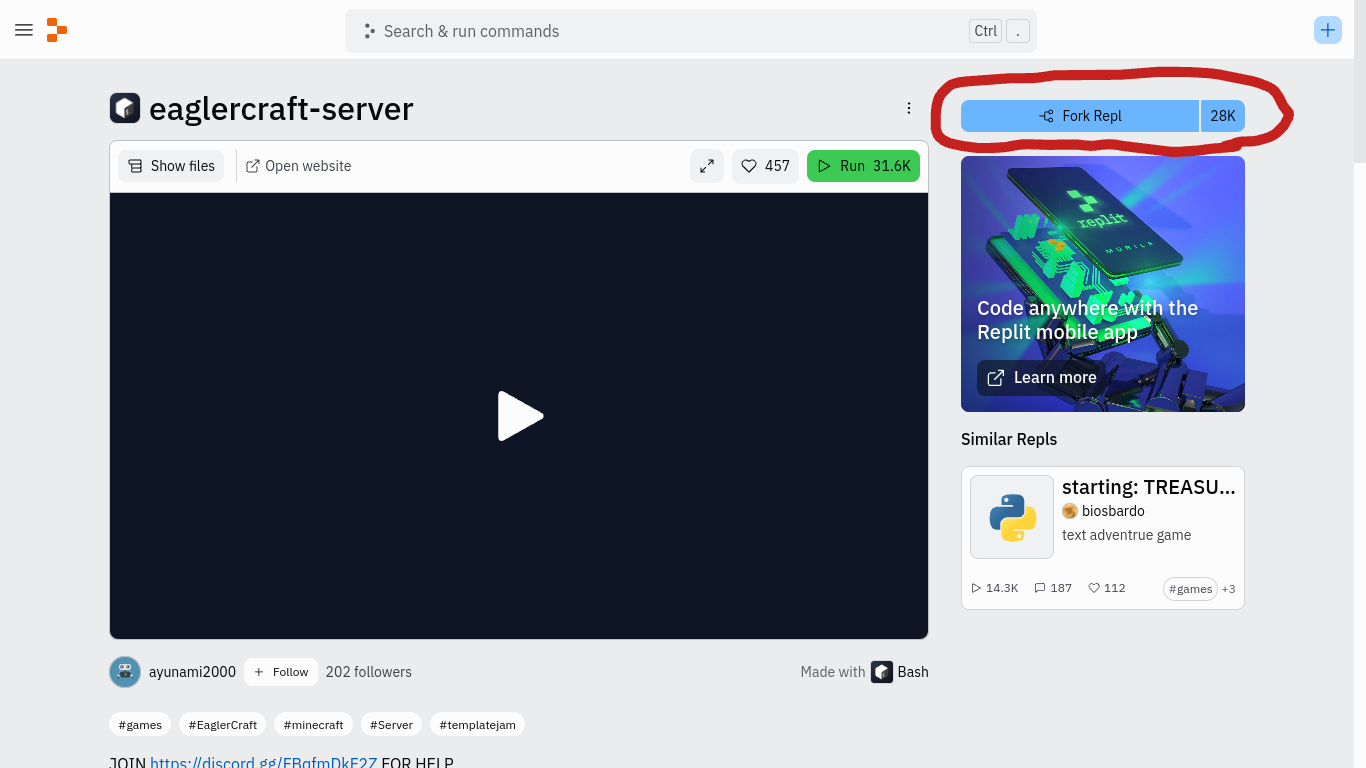Open website link in toolbar
This screenshot has height=768, width=1366.
point(298,166)
